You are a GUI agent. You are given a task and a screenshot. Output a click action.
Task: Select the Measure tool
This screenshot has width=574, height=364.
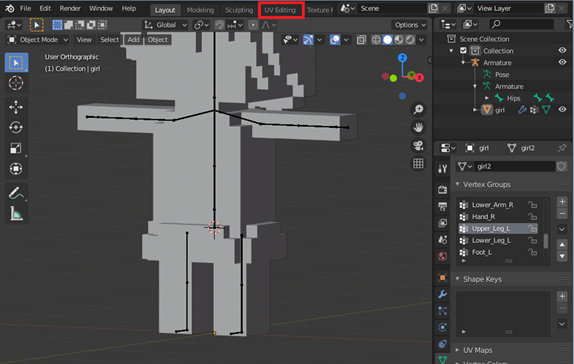(x=16, y=213)
